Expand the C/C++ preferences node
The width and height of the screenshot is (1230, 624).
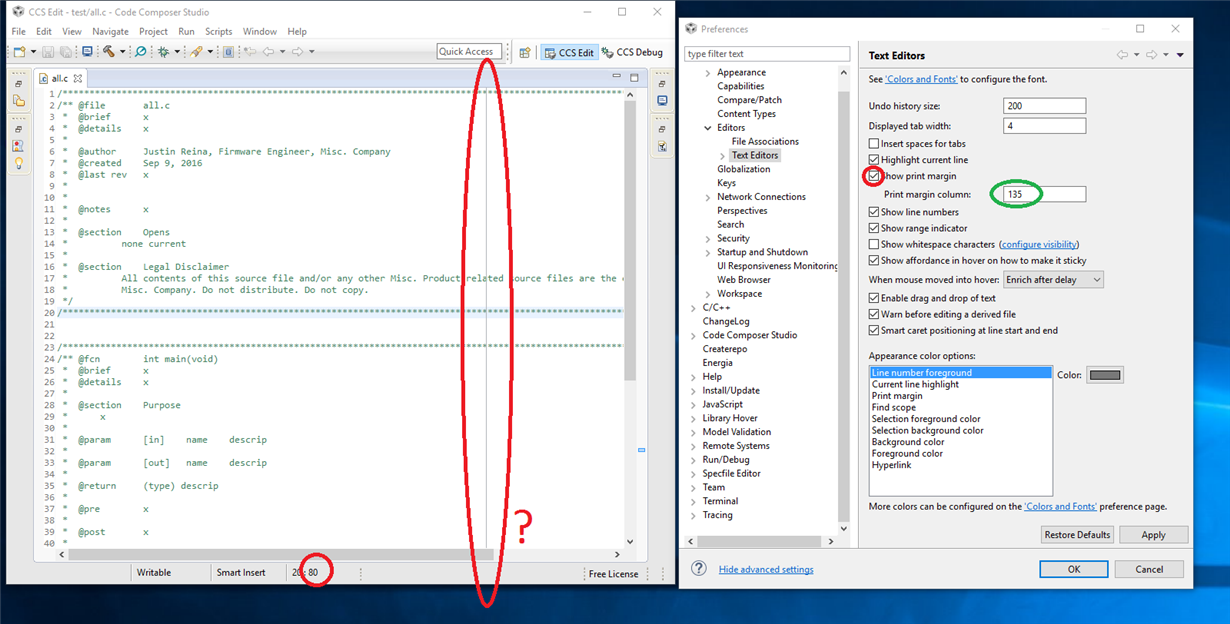click(693, 308)
